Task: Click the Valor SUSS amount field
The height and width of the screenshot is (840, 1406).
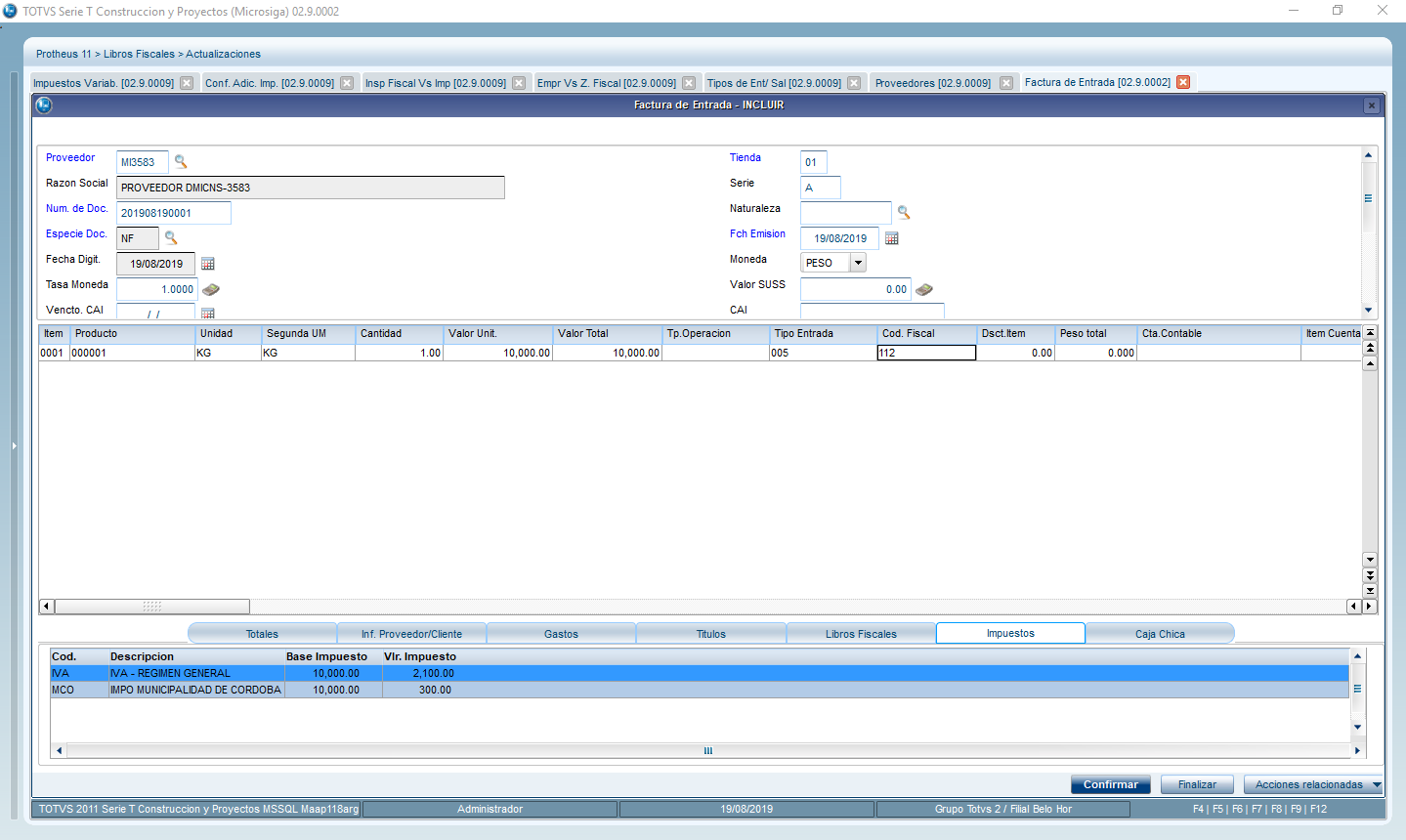Action: coord(856,289)
